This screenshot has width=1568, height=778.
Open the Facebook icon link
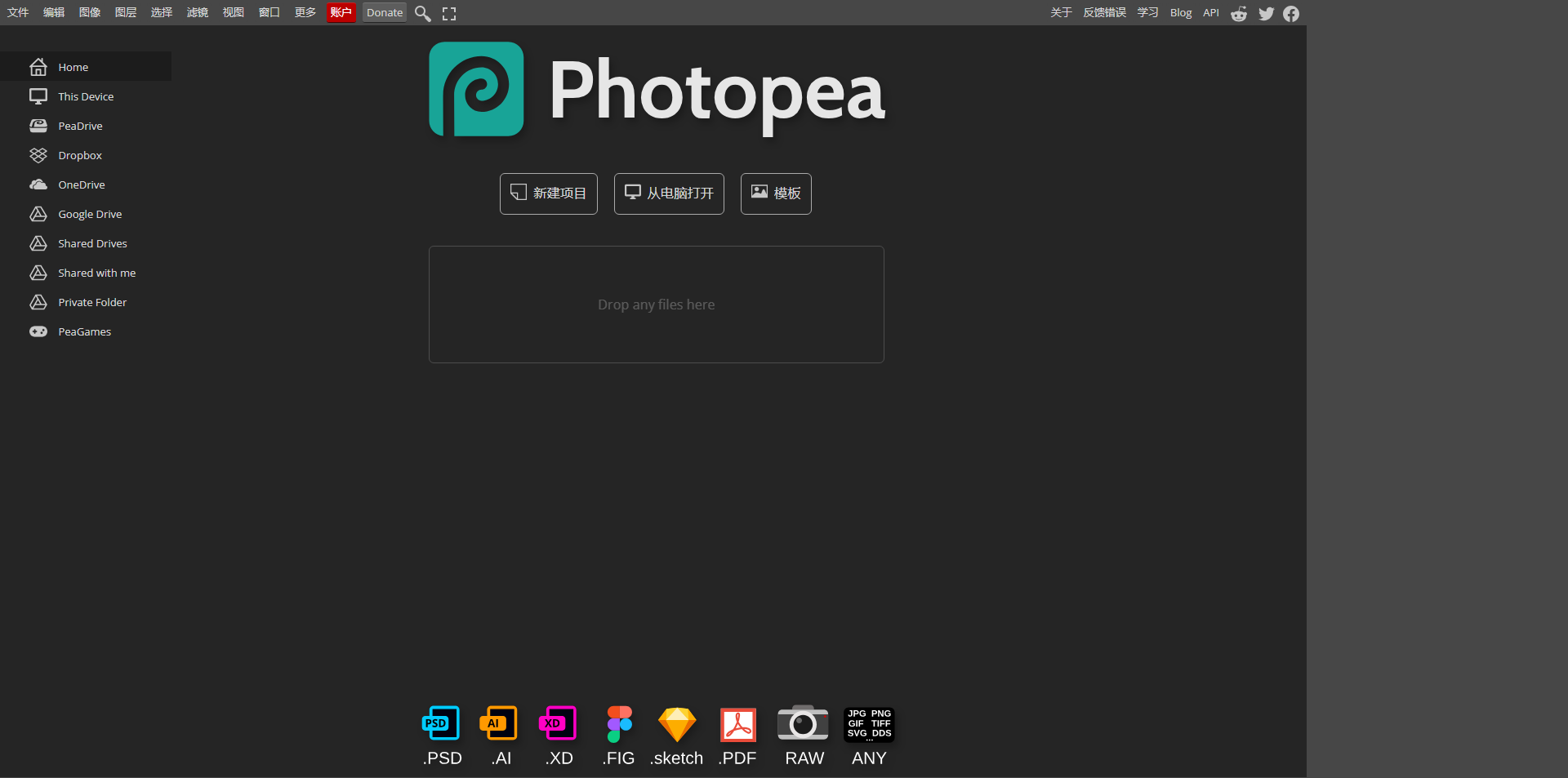pos(1291,13)
